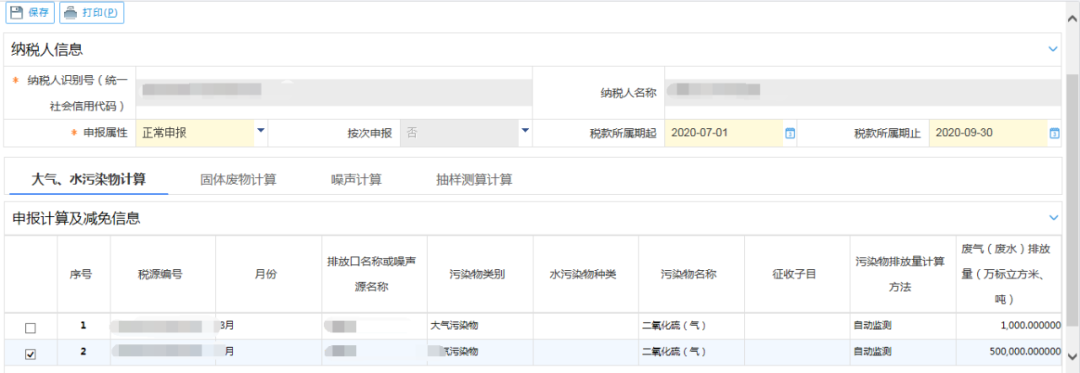Click the 排放口名称或噪声源名称 column header
Screen dimensions: 1080x373
(x=374, y=274)
